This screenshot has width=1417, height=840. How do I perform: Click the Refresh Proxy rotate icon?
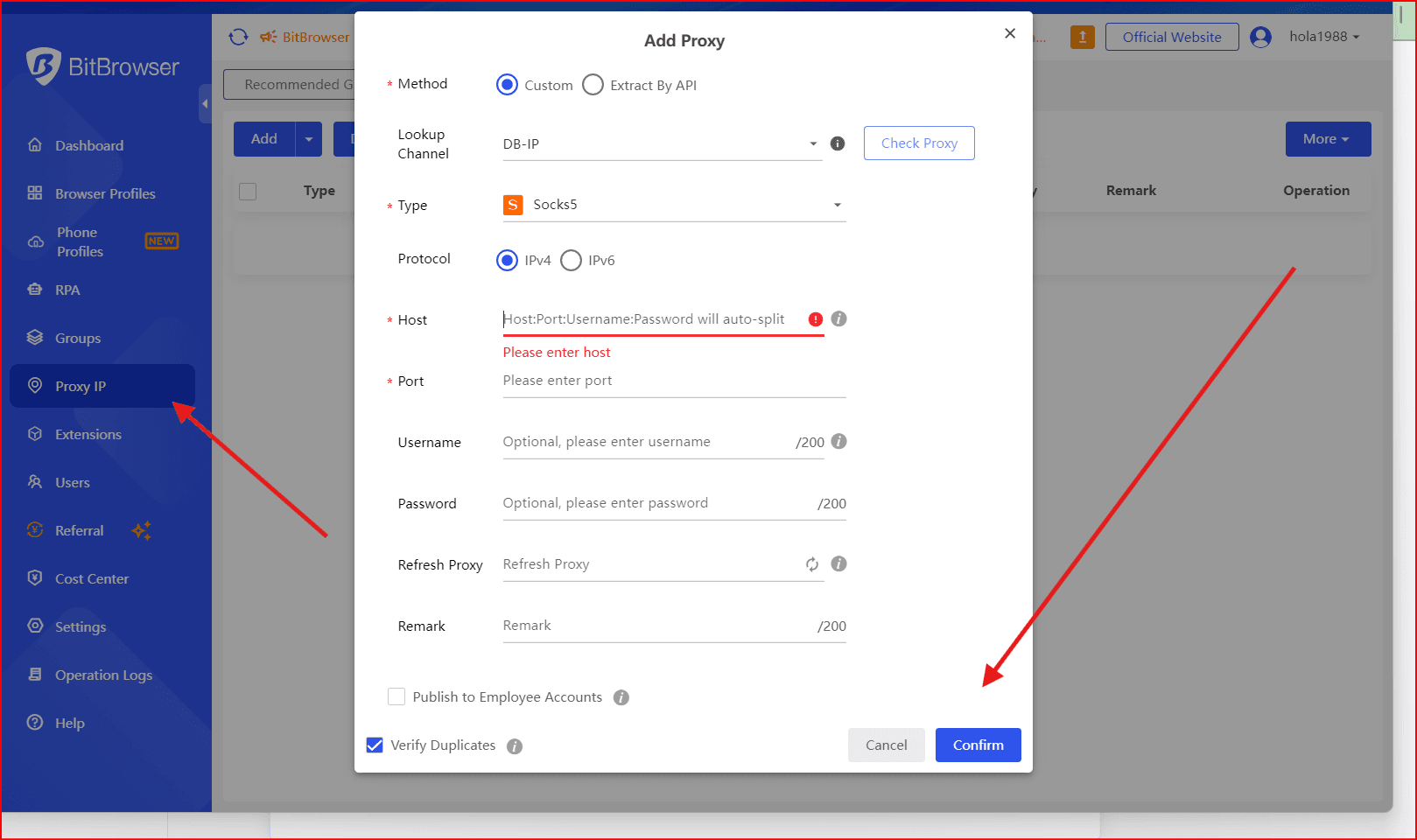point(812,564)
